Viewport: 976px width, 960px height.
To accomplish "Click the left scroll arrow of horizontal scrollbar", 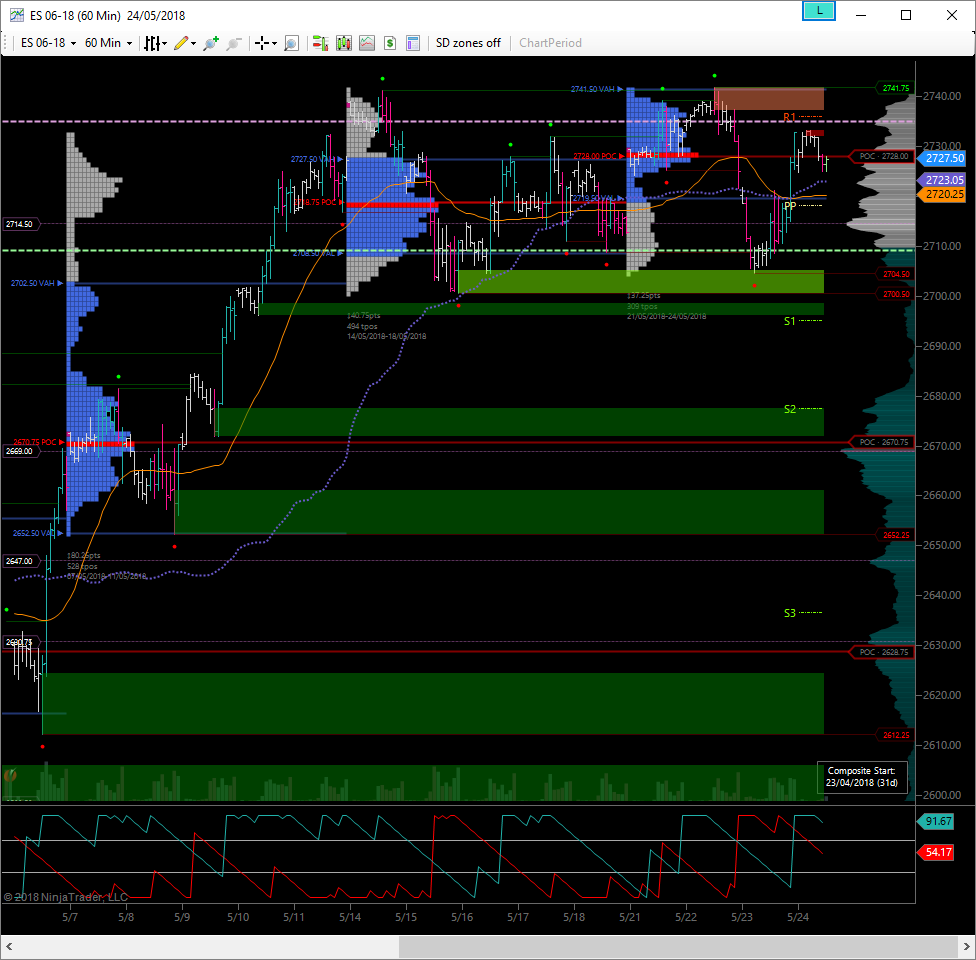I will (x=9, y=947).
